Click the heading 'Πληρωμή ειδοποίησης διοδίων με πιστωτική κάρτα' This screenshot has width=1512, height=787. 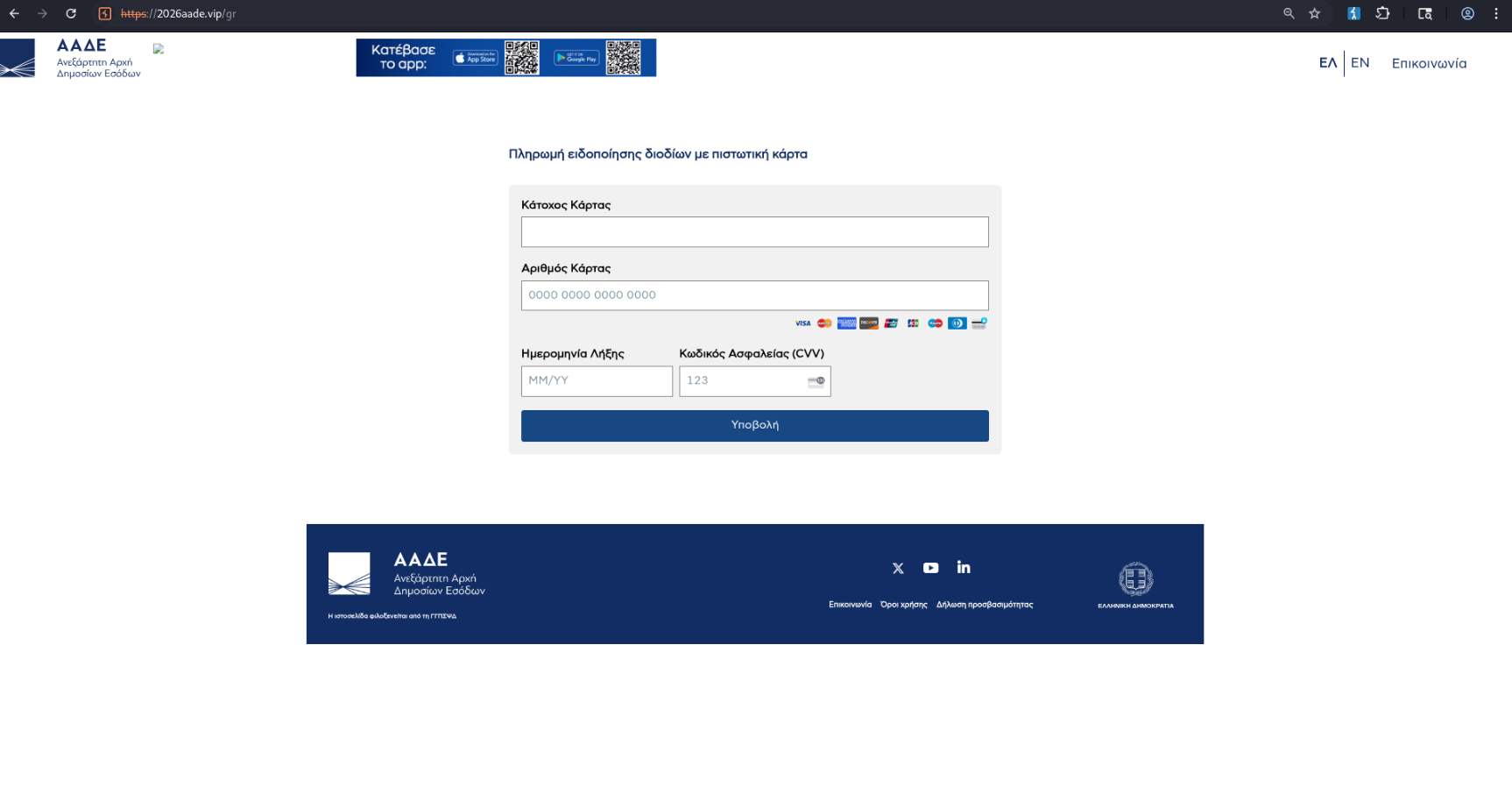pos(658,154)
